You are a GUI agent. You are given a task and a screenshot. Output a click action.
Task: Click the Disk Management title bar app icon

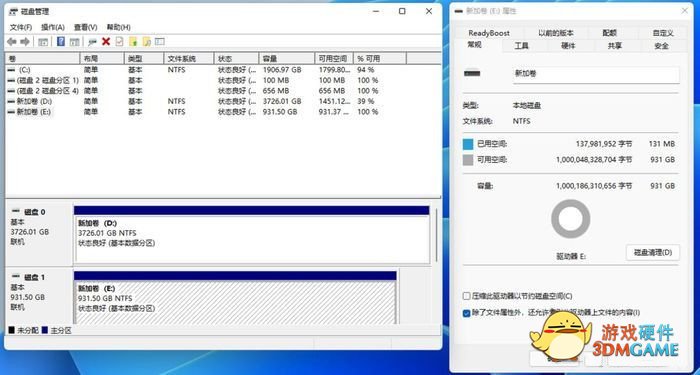(13, 12)
